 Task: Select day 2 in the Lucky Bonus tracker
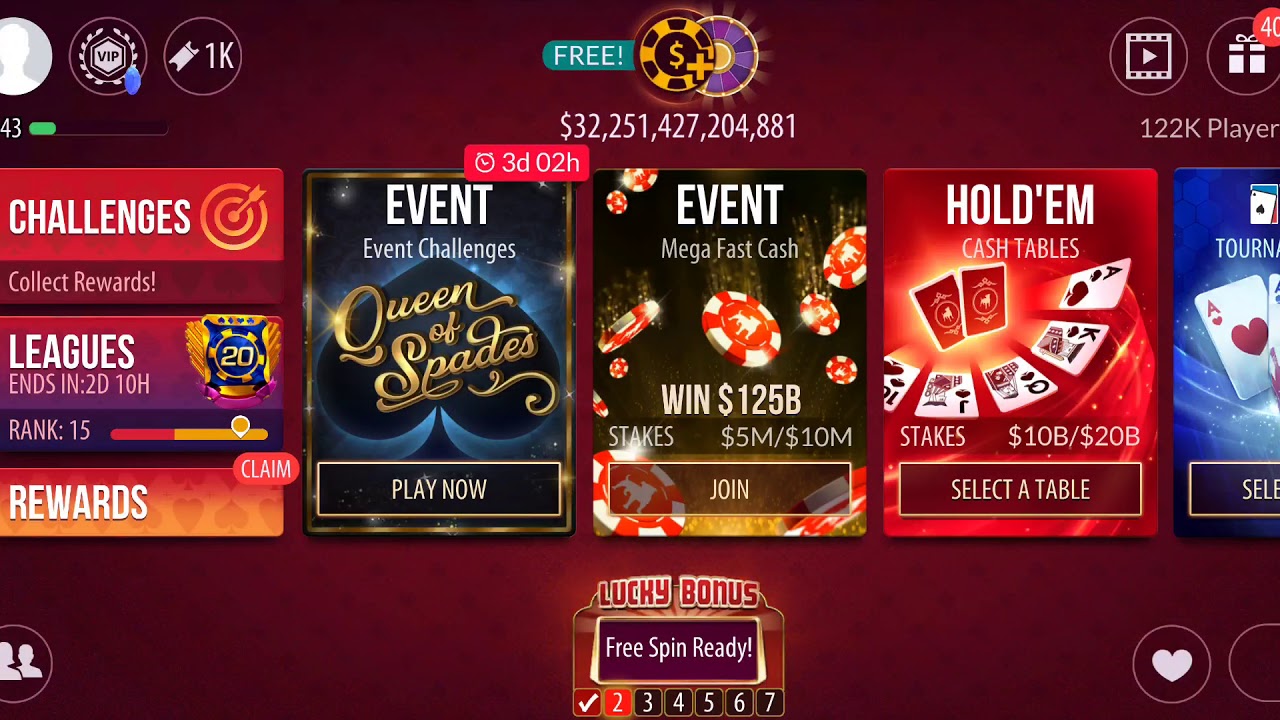click(617, 703)
